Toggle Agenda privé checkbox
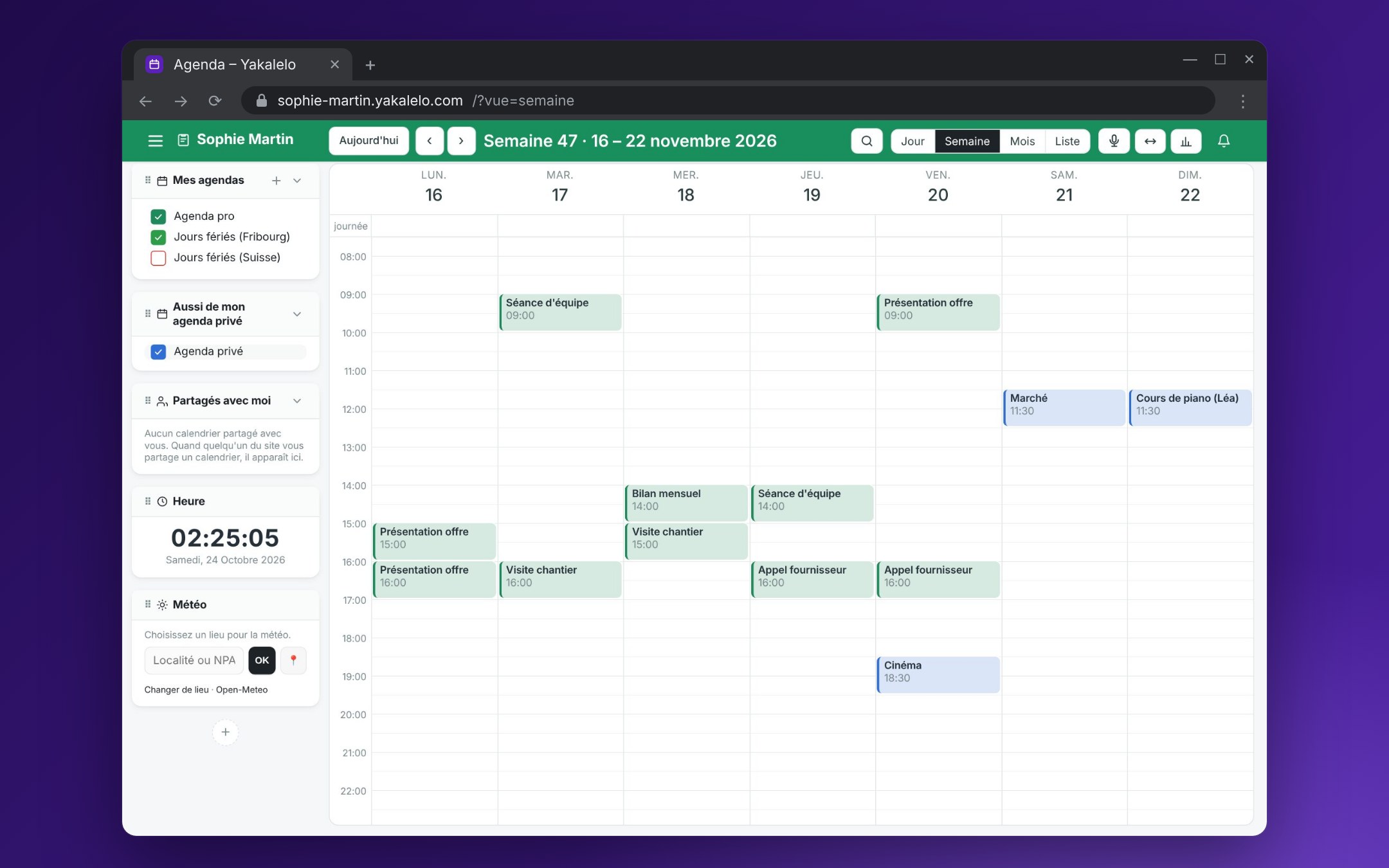 click(x=158, y=352)
